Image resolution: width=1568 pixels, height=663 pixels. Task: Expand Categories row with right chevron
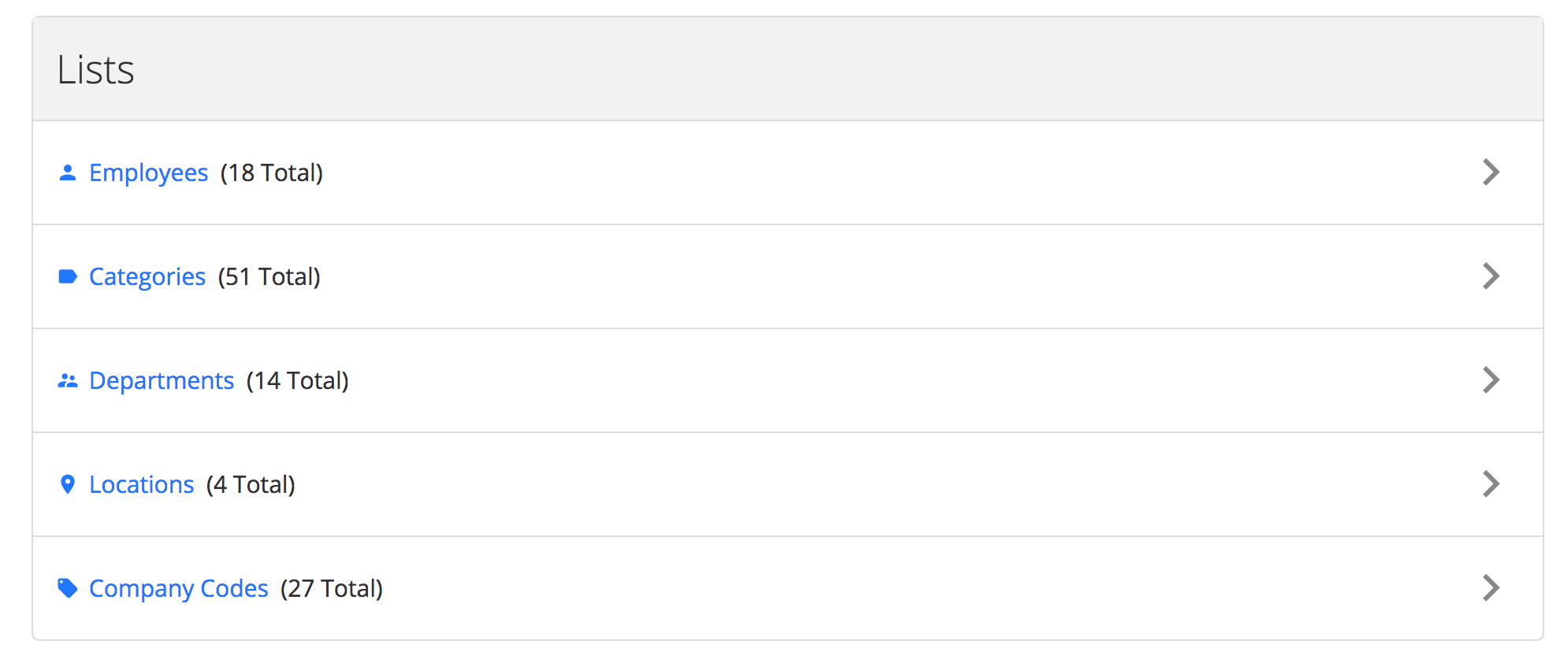click(x=1490, y=276)
